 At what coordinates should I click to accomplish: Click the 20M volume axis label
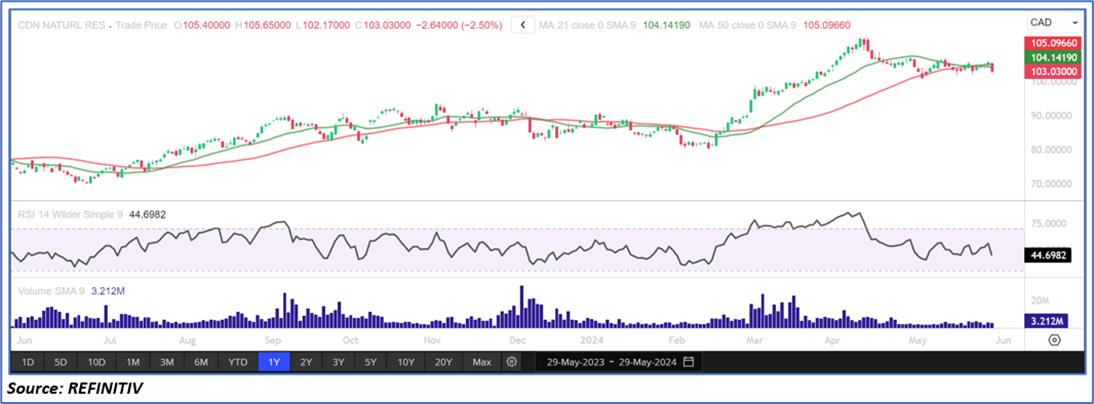(1040, 301)
